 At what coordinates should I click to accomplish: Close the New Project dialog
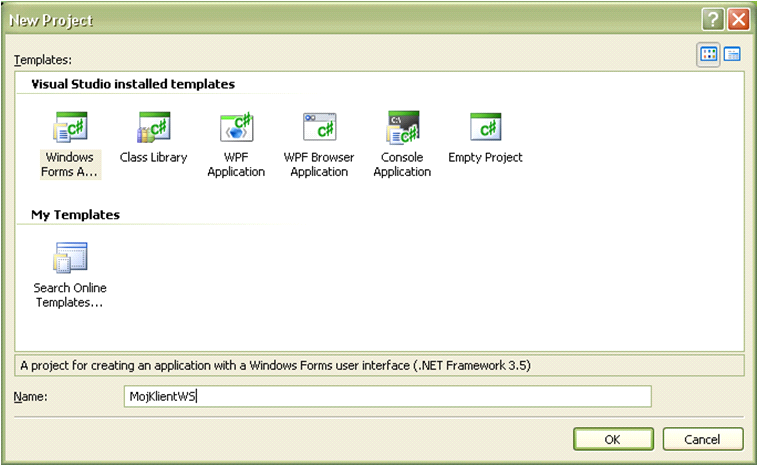click(739, 20)
